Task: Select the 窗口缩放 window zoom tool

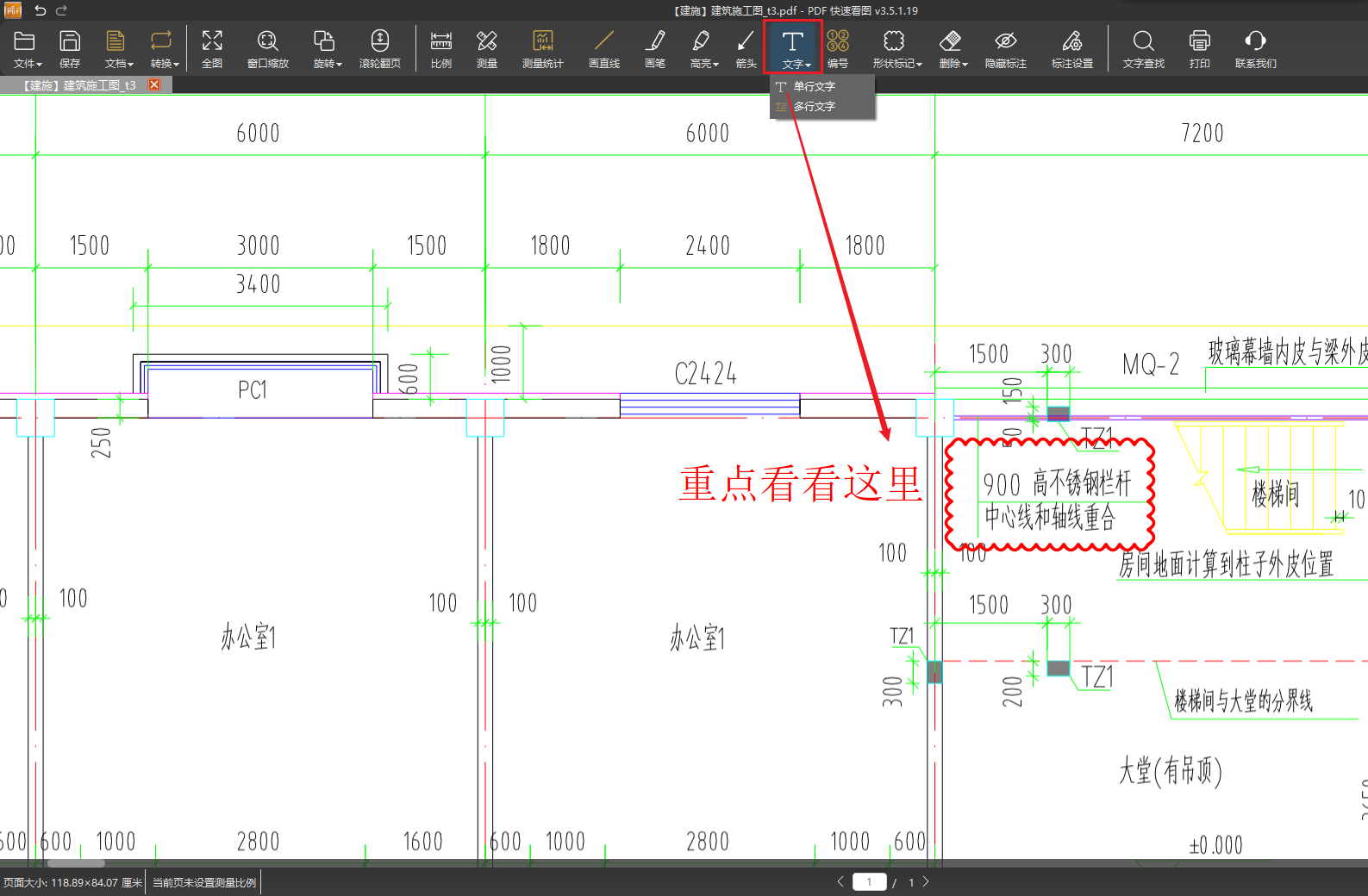Action: (x=267, y=40)
